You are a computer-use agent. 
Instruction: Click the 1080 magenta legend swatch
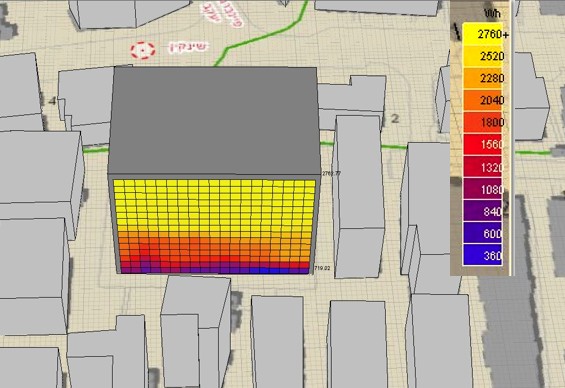pyautogui.click(x=482, y=189)
